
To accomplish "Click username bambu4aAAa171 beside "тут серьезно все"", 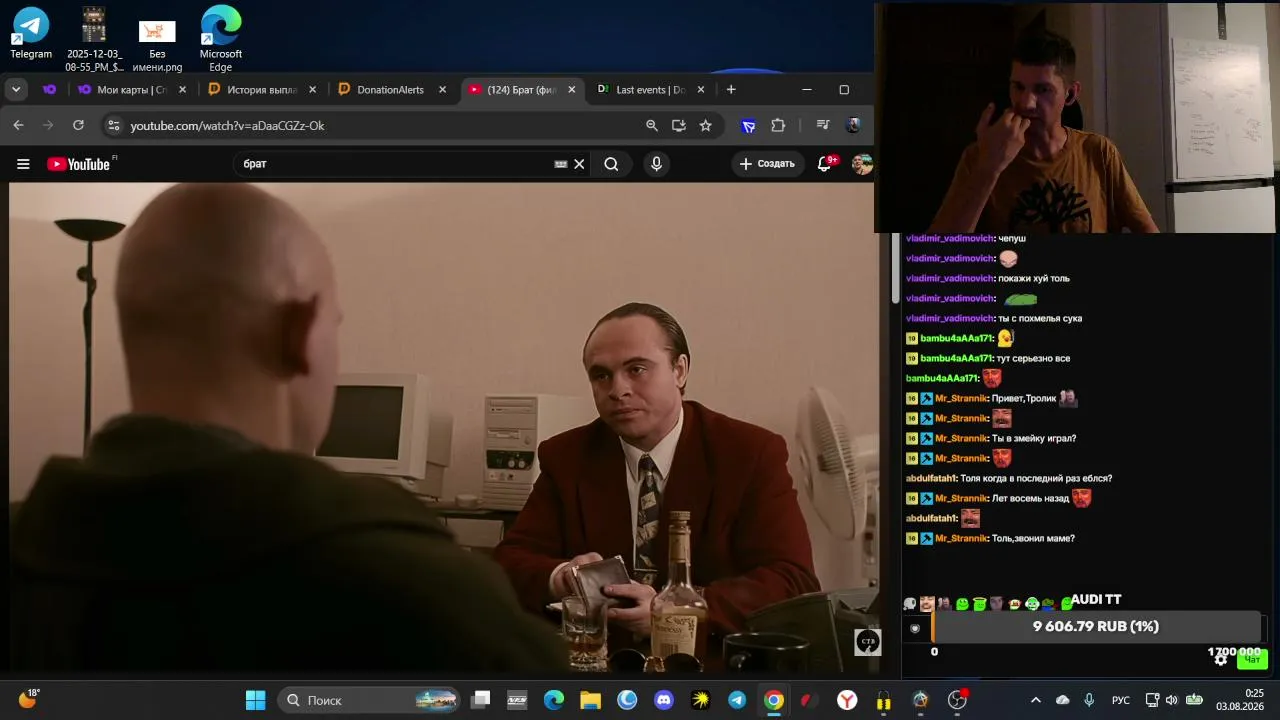I will coord(956,358).
